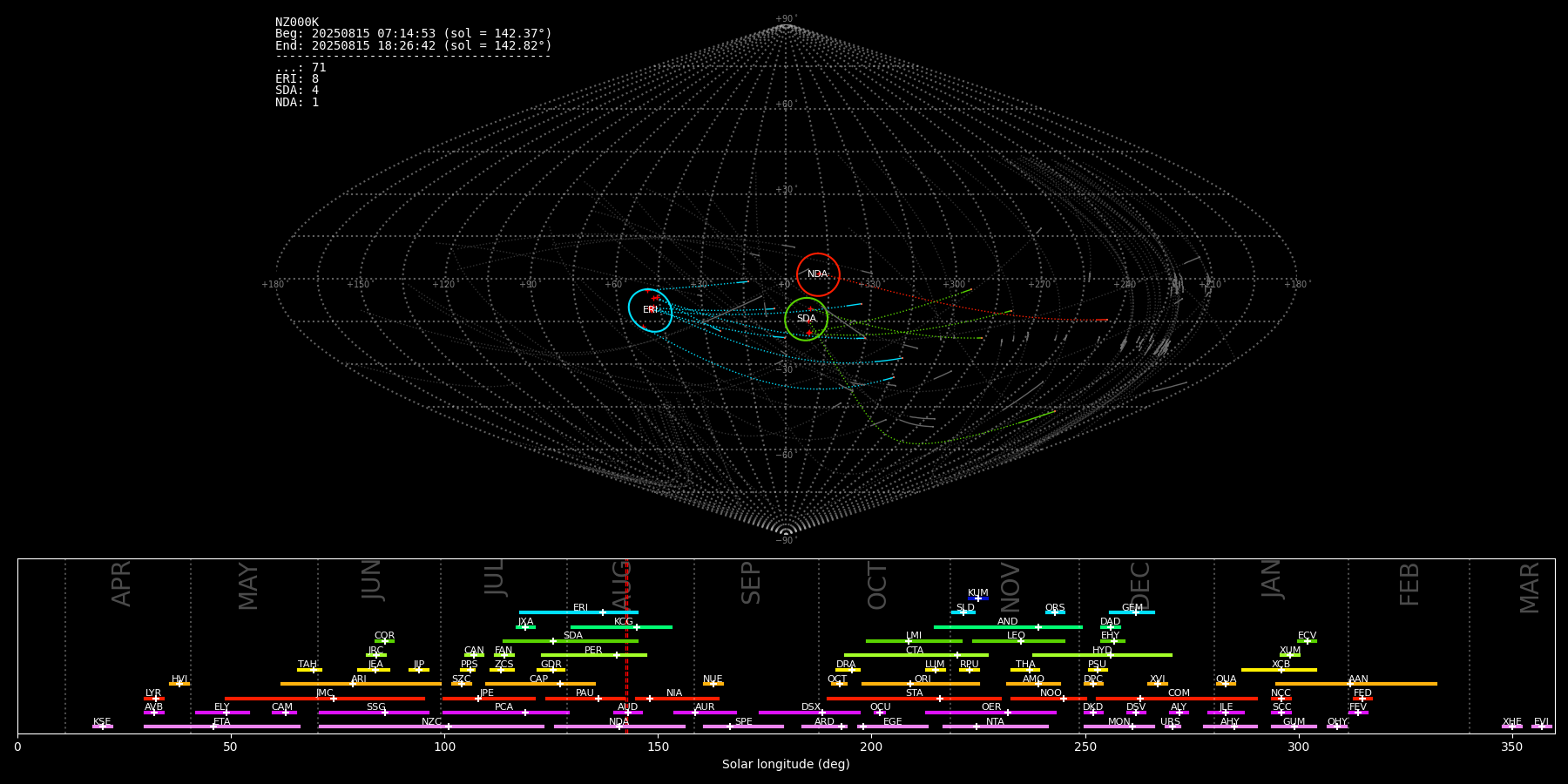Click the End: 20250815 18:26:42 timestamp line
Image resolution: width=1568 pixels, height=784 pixels.
pos(414,45)
